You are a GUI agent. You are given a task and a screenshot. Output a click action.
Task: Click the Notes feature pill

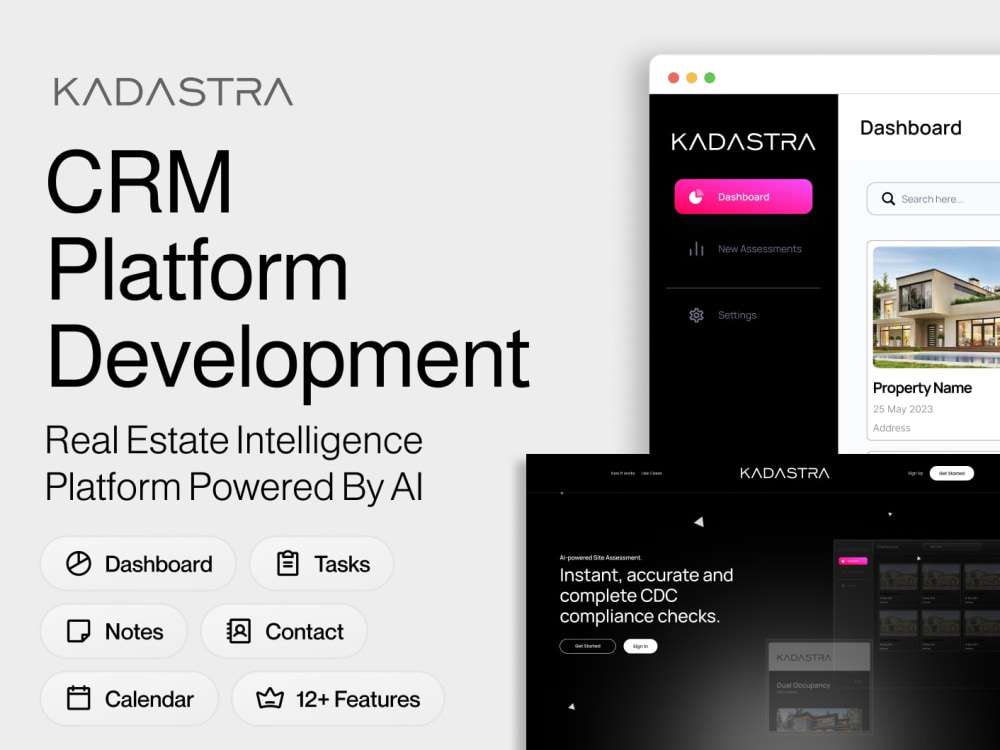pyautogui.click(x=114, y=631)
